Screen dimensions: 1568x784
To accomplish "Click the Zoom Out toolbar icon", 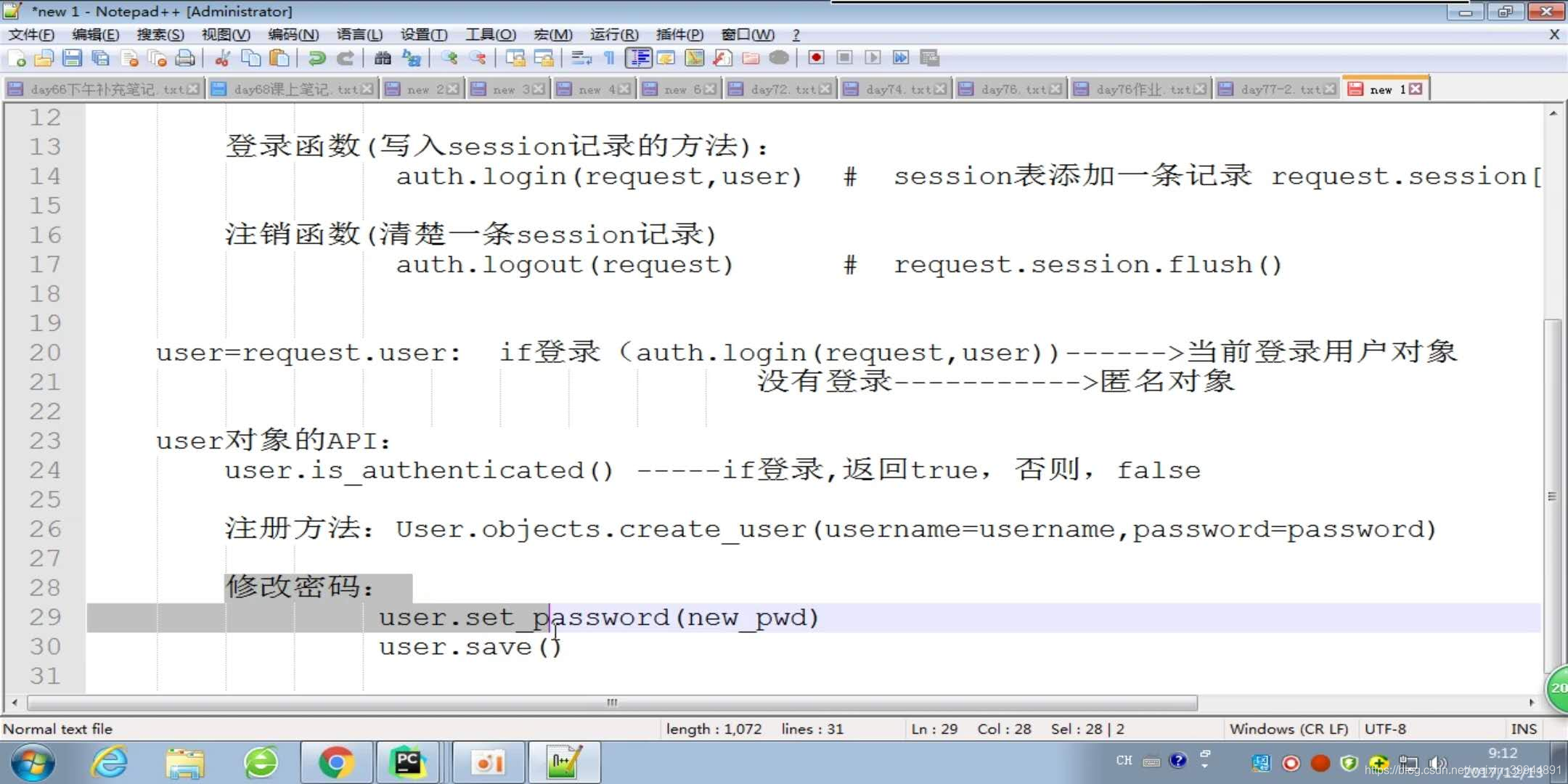I will (x=477, y=58).
